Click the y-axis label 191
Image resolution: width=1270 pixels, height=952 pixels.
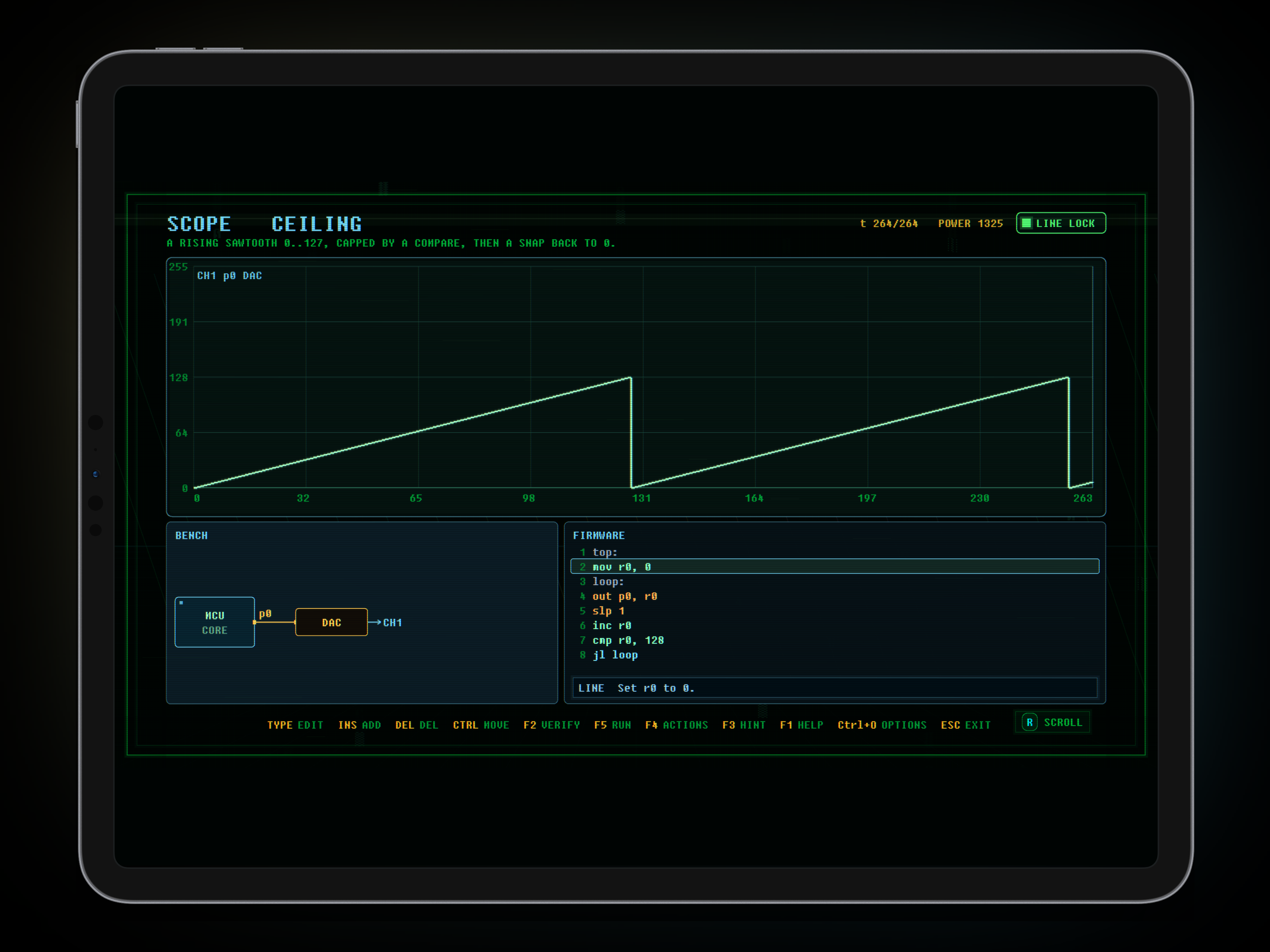pyautogui.click(x=179, y=322)
